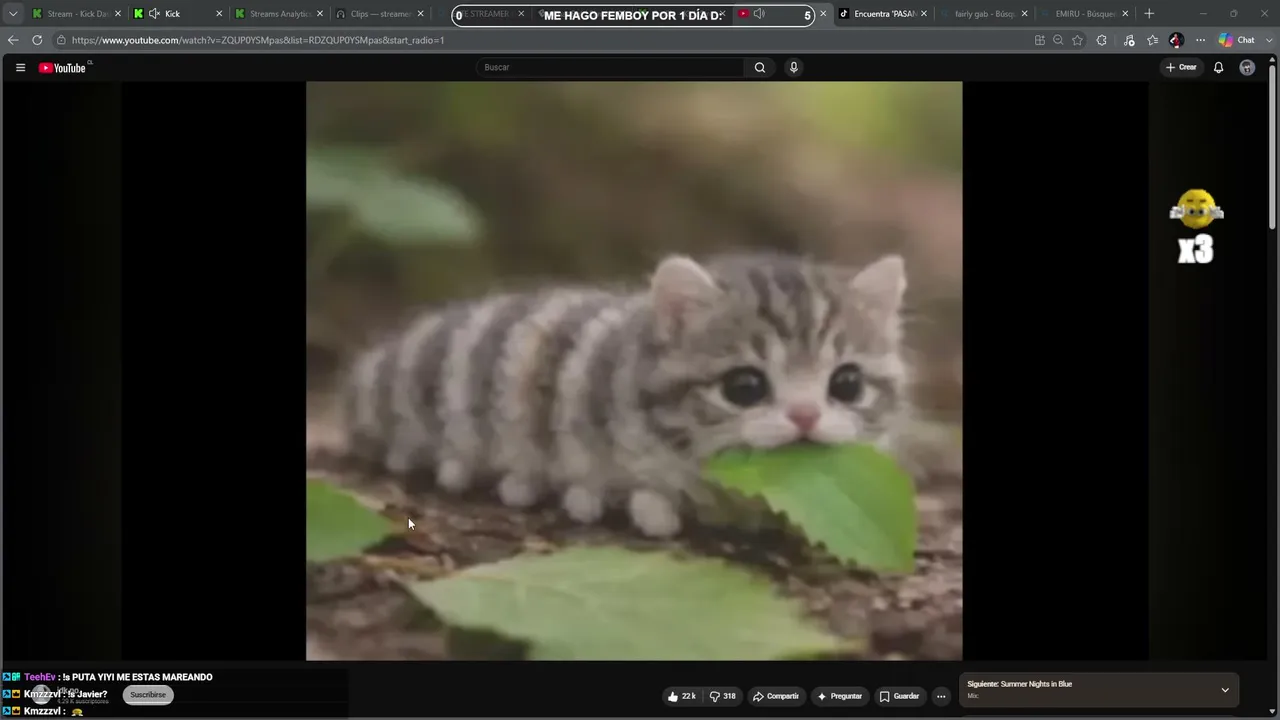Click the kitten video player
1280x720 pixels.
[634, 371]
